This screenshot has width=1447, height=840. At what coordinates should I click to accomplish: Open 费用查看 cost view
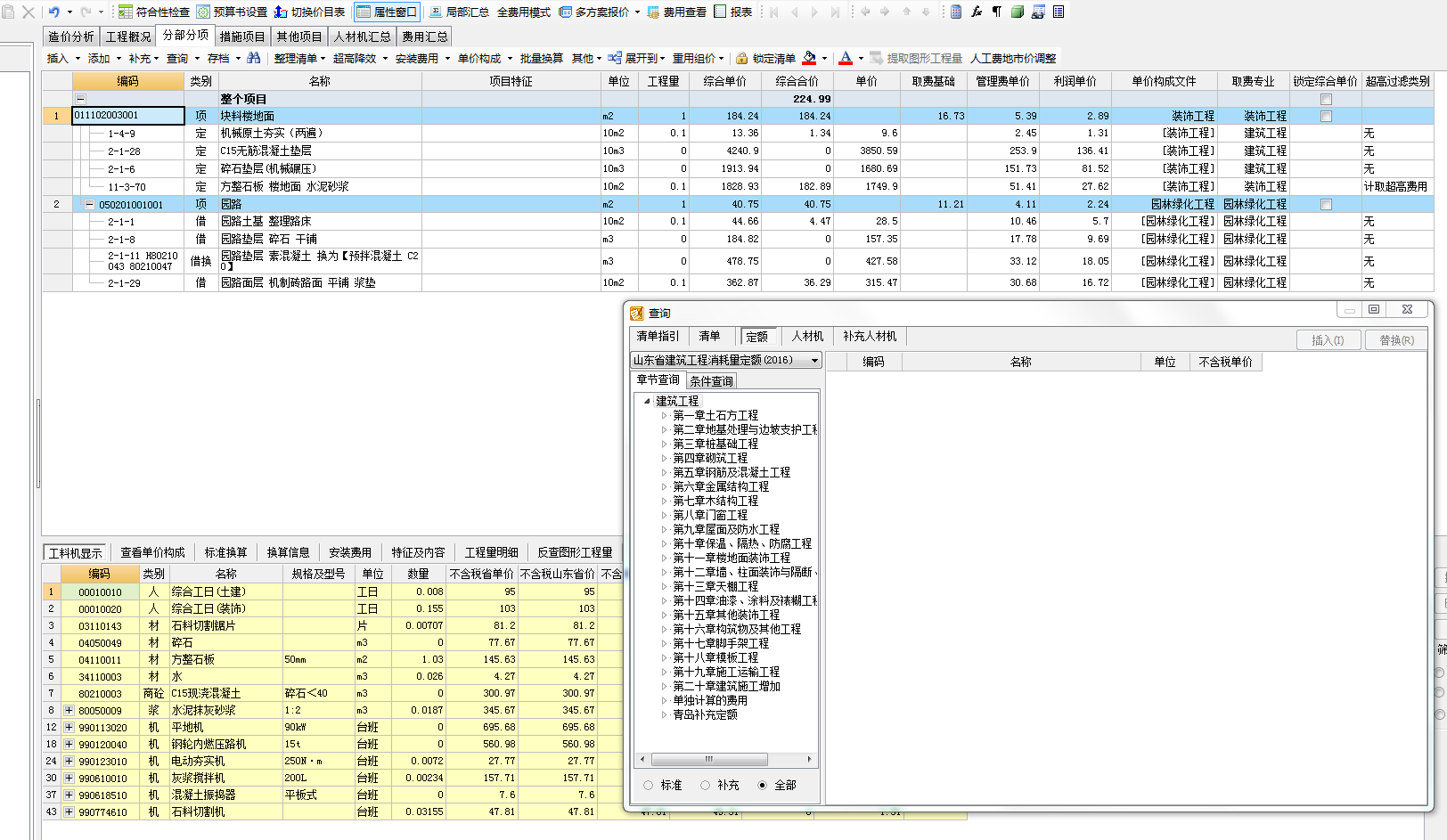pos(676,12)
